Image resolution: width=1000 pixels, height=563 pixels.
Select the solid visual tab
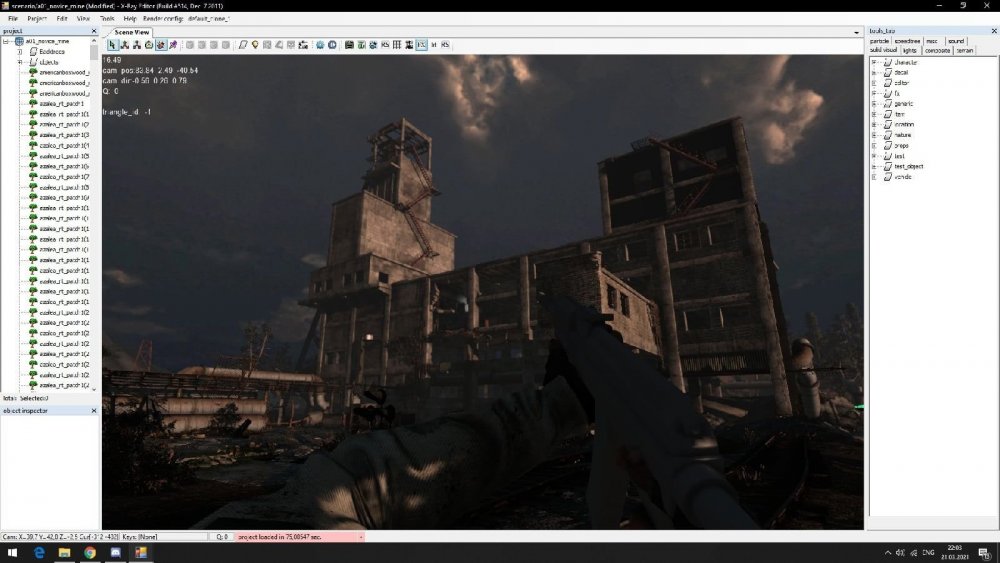tap(883, 50)
